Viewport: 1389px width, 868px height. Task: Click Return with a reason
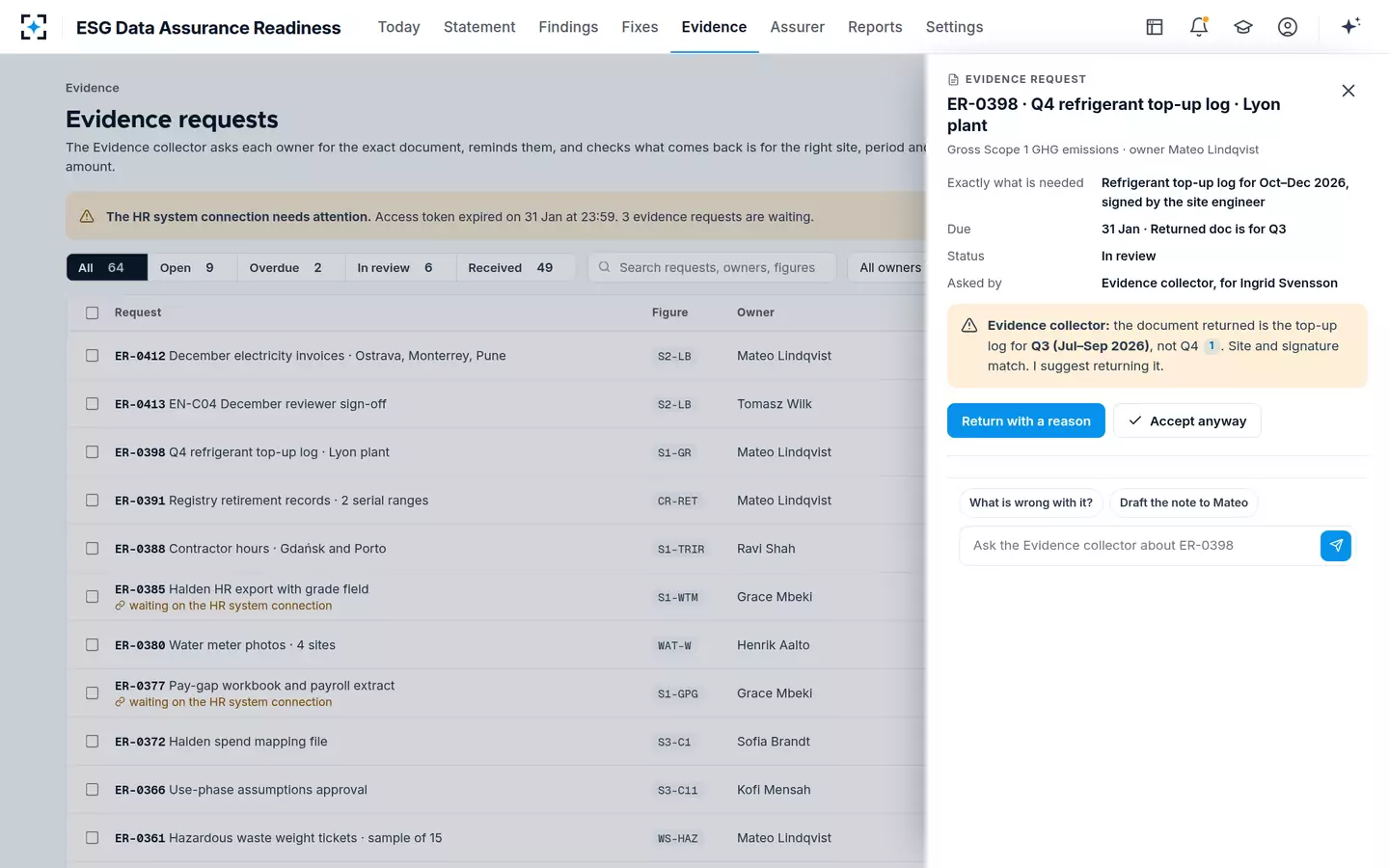pyautogui.click(x=1026, y=420)
